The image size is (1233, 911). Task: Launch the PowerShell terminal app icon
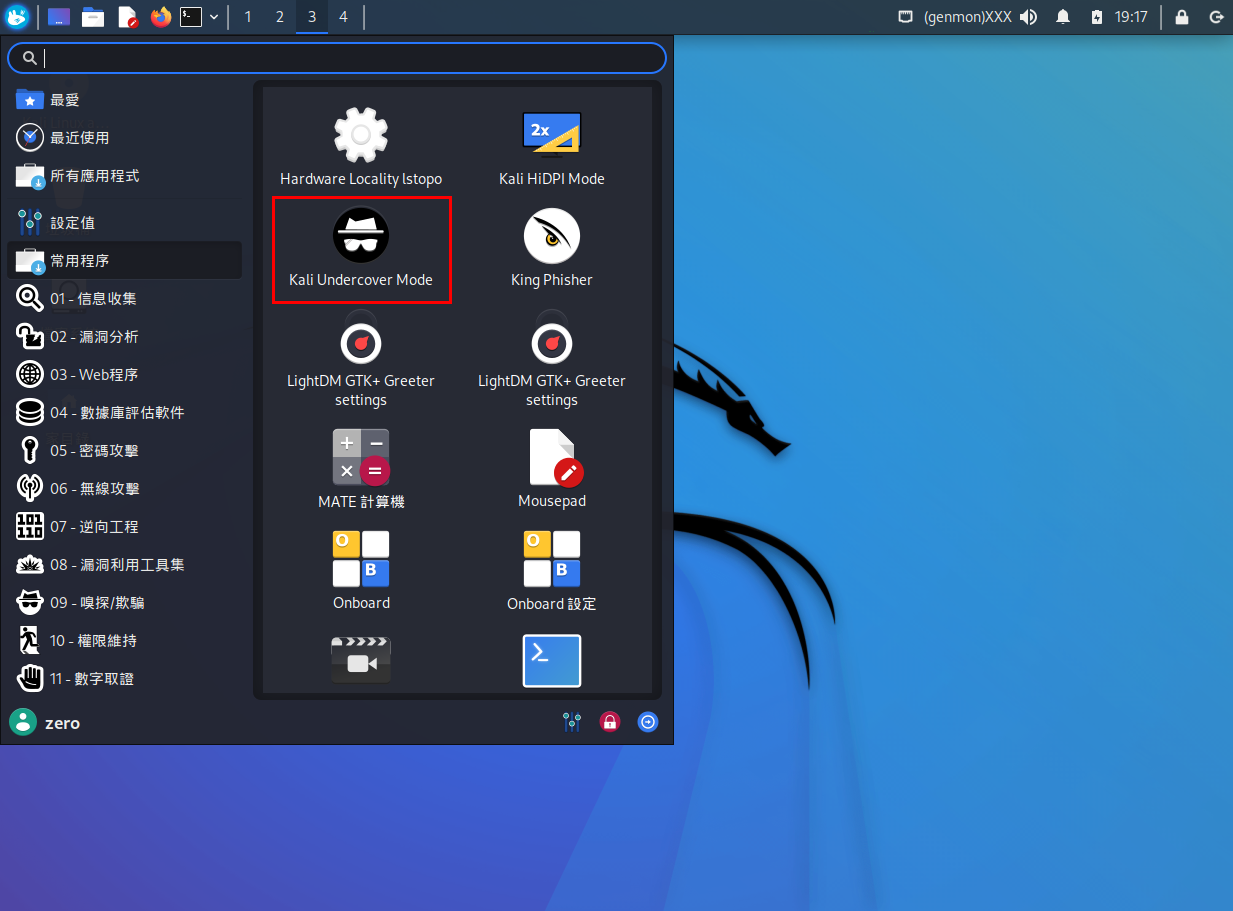(x=552, y=661)
